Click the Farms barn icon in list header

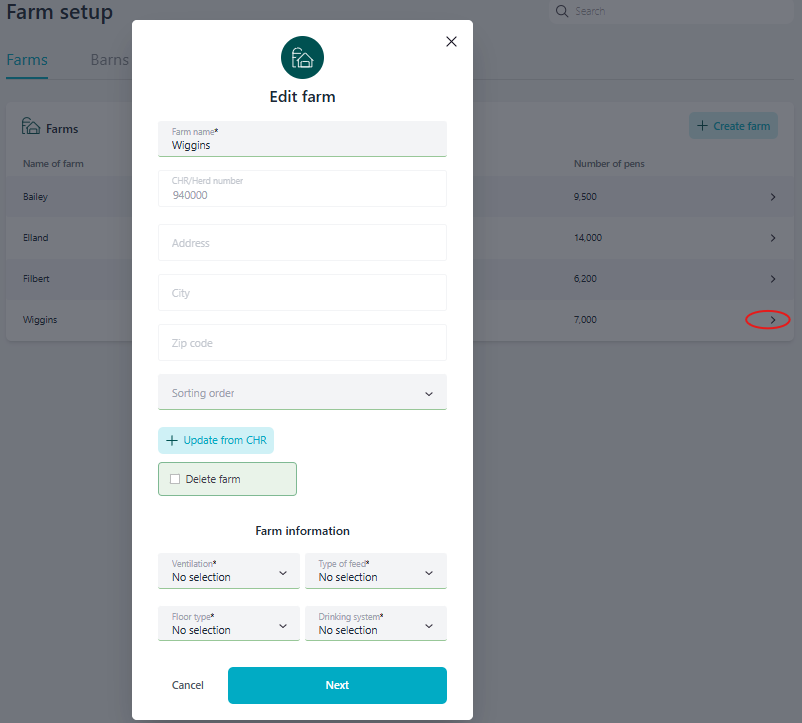(x=31, y=127)
